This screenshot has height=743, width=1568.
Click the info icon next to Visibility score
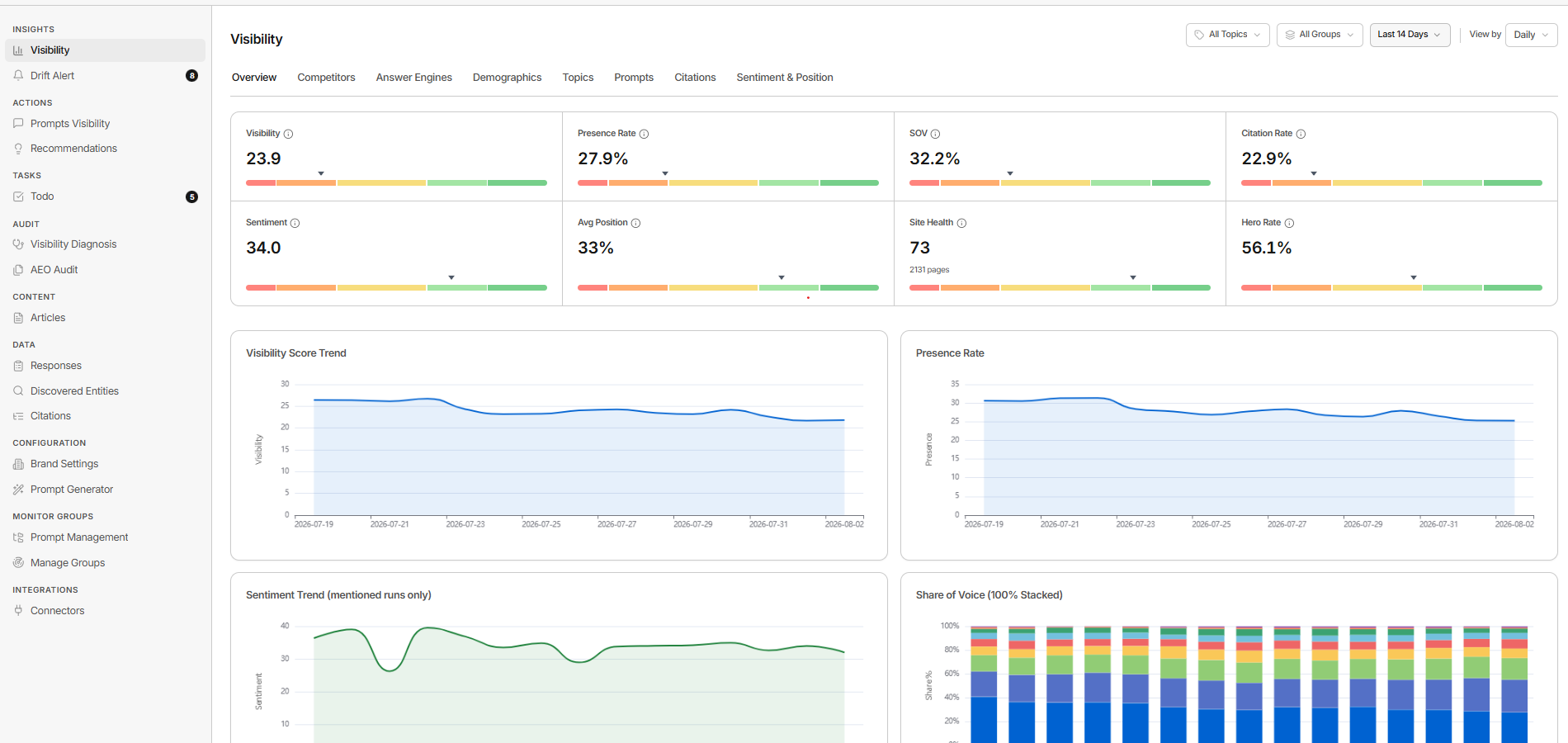click(x=288, y=134)
